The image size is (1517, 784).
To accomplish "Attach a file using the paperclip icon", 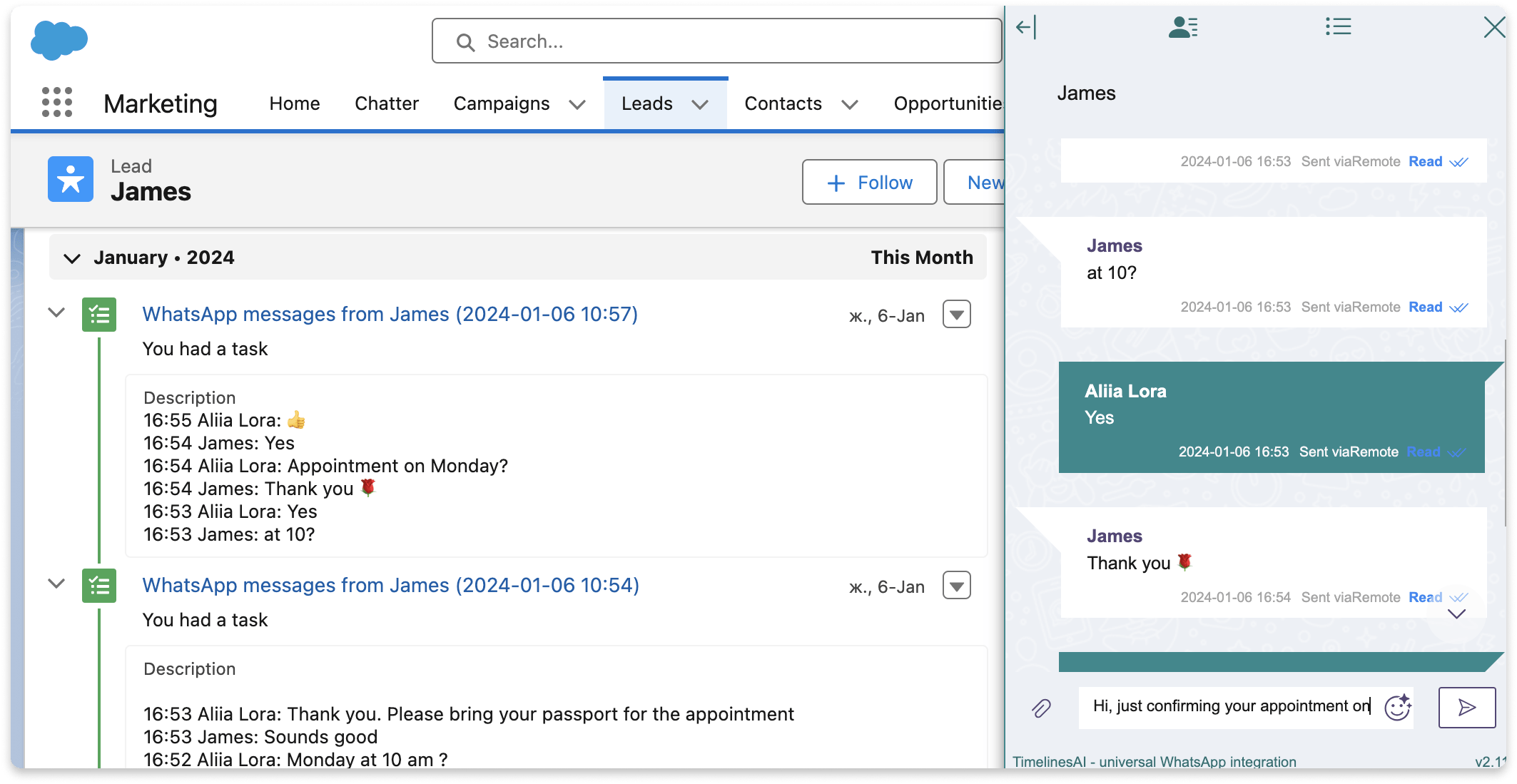I will click(x=1041, y=707).
